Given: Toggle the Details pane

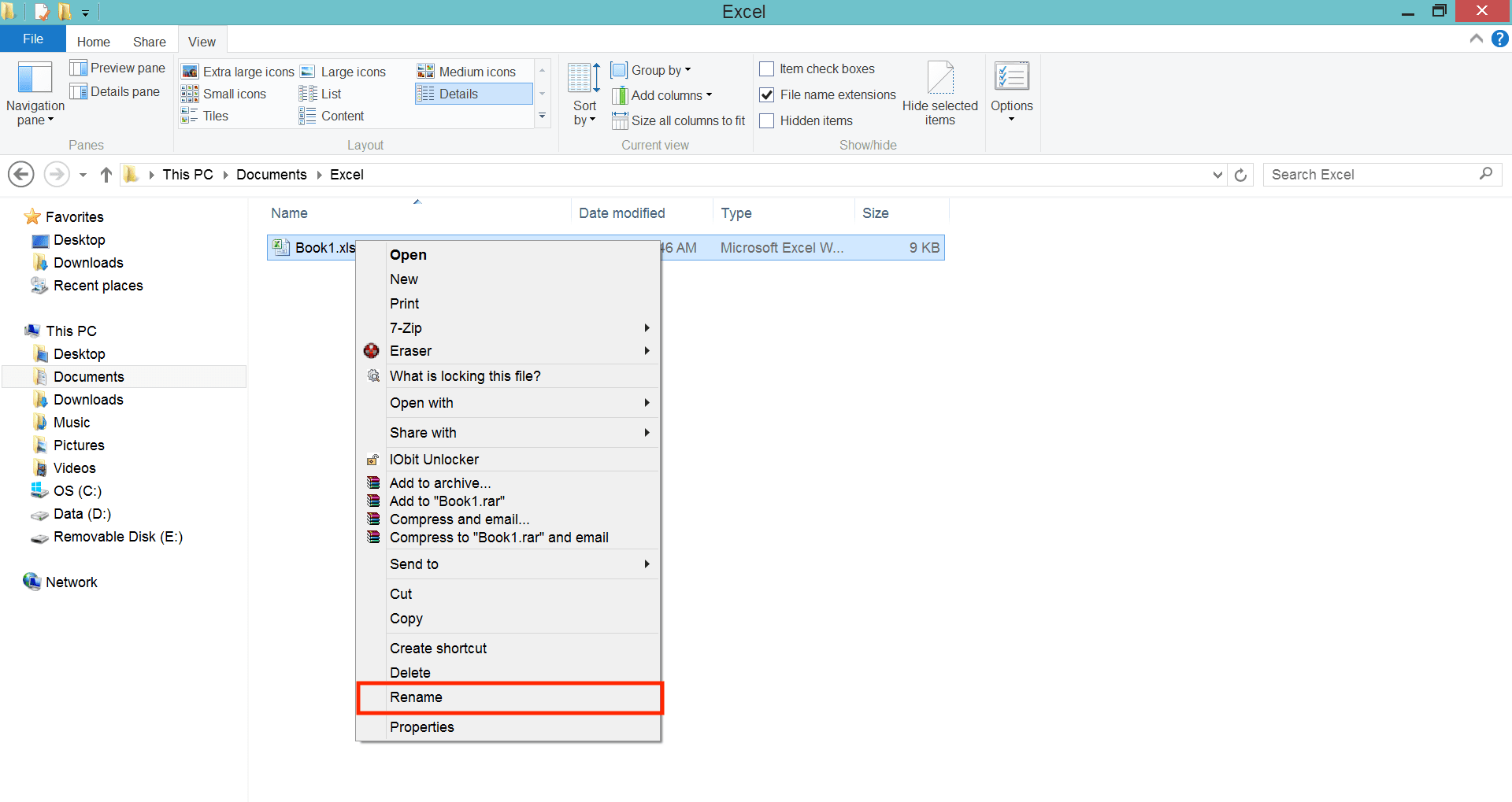Looking at the screenshot, I should (115, 92).
